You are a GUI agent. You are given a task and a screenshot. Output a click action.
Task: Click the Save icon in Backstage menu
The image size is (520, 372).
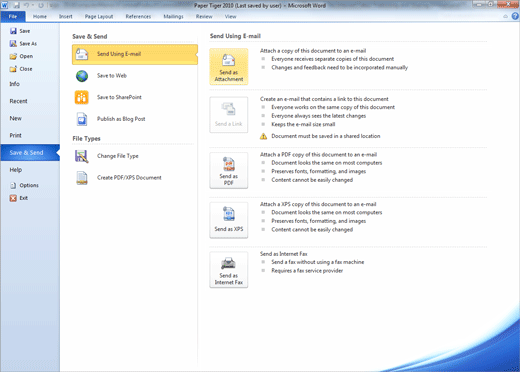pyautogui.click(x=13, y=31)
